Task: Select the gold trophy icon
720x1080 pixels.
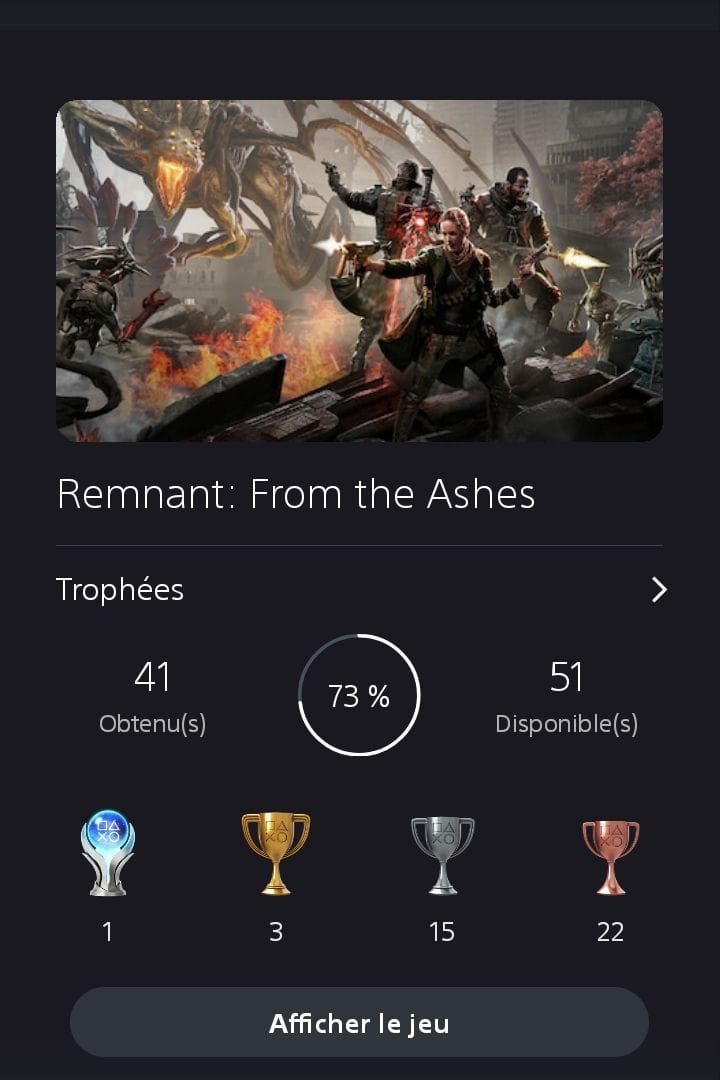Action: tap(276, 853)
